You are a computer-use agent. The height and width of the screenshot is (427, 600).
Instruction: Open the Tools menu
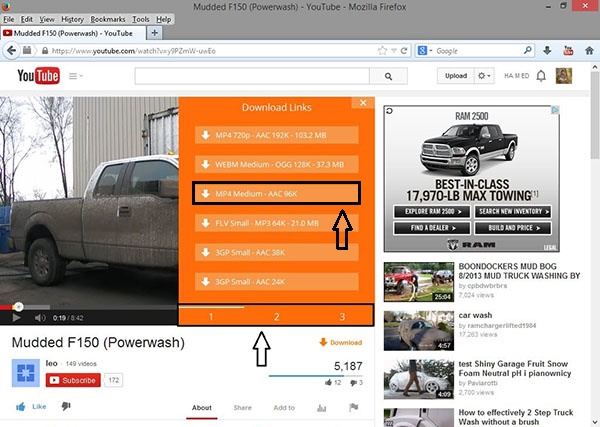tap(140, 19)
